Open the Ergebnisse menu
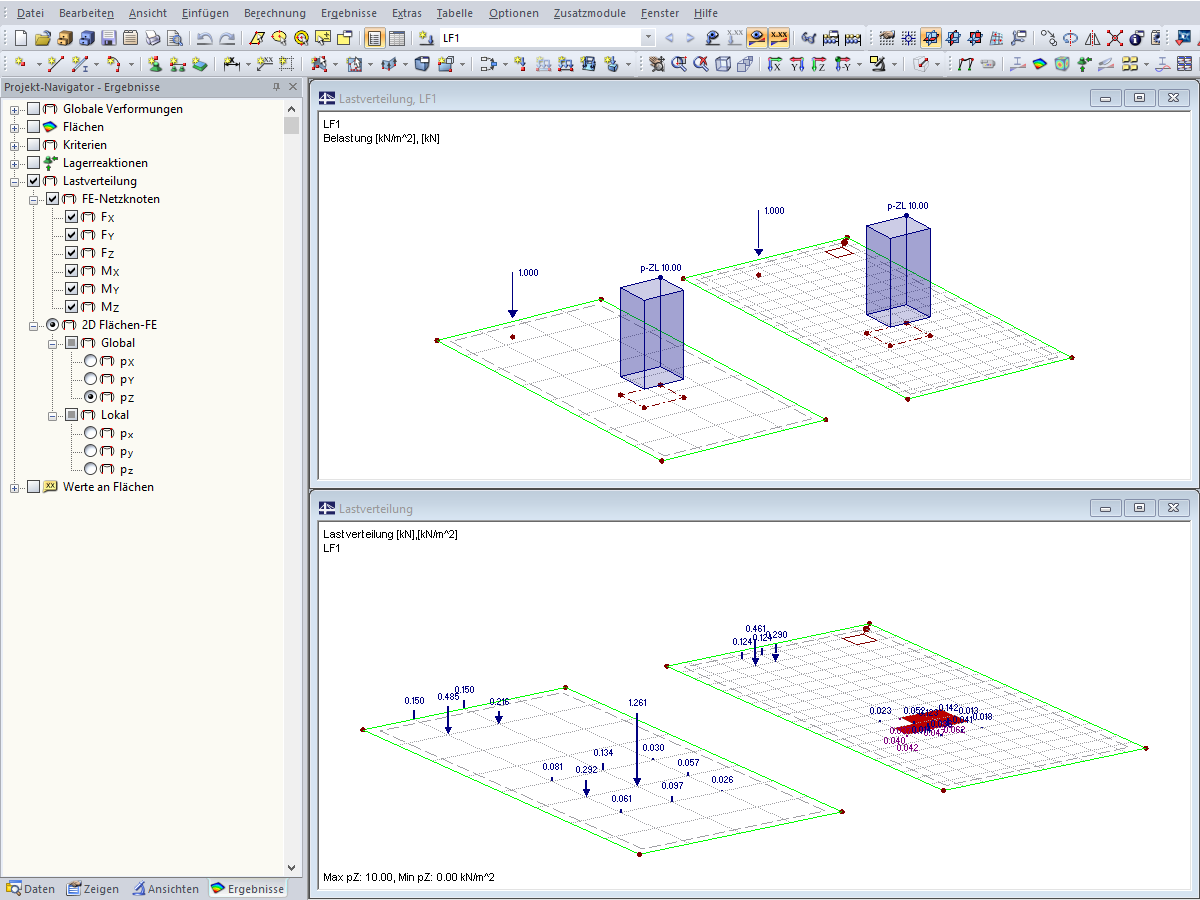Screen dimensions: 1200x900 pos(349,13)
